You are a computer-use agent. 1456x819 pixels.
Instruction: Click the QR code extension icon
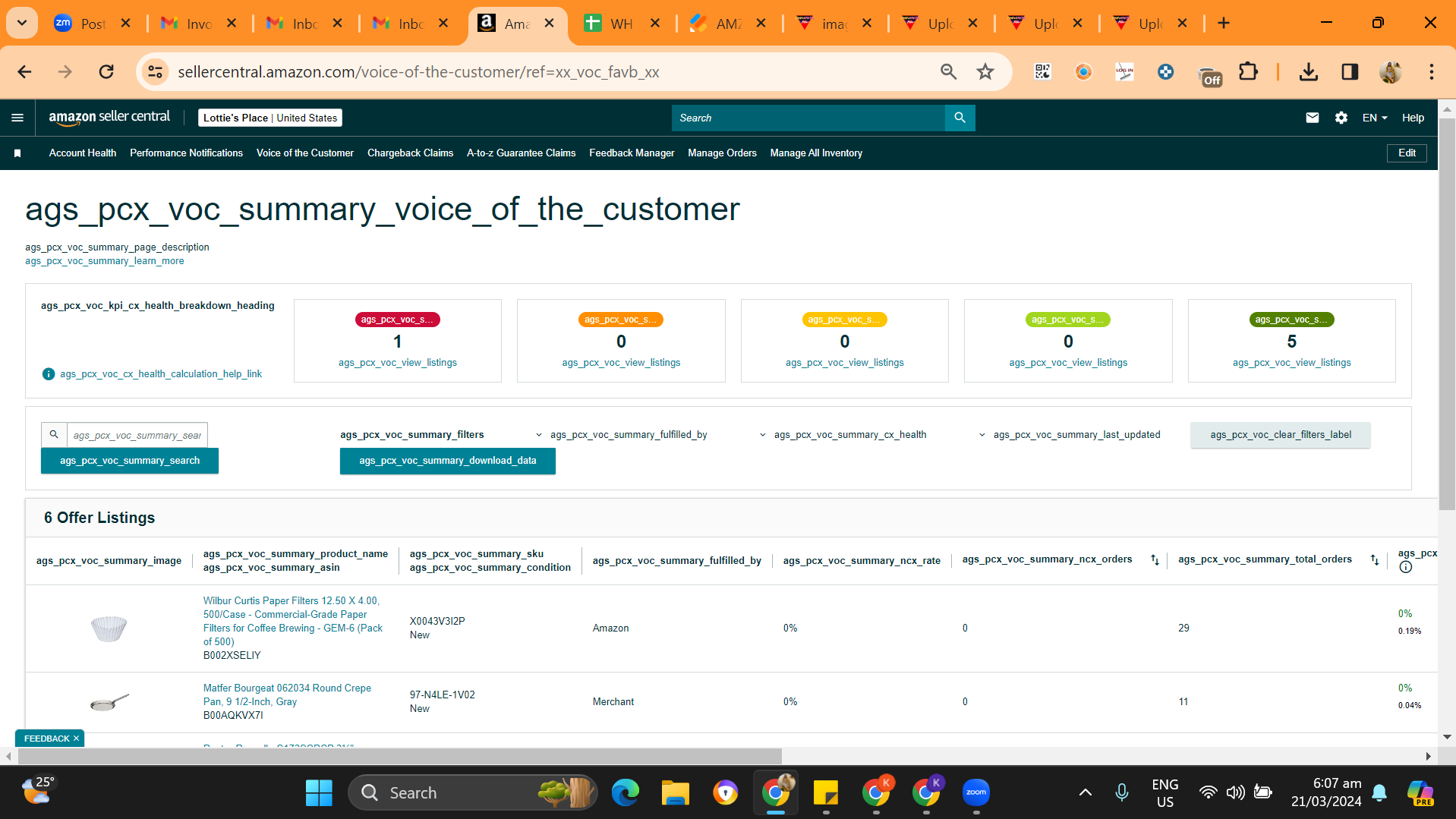tap(1042, 72)
